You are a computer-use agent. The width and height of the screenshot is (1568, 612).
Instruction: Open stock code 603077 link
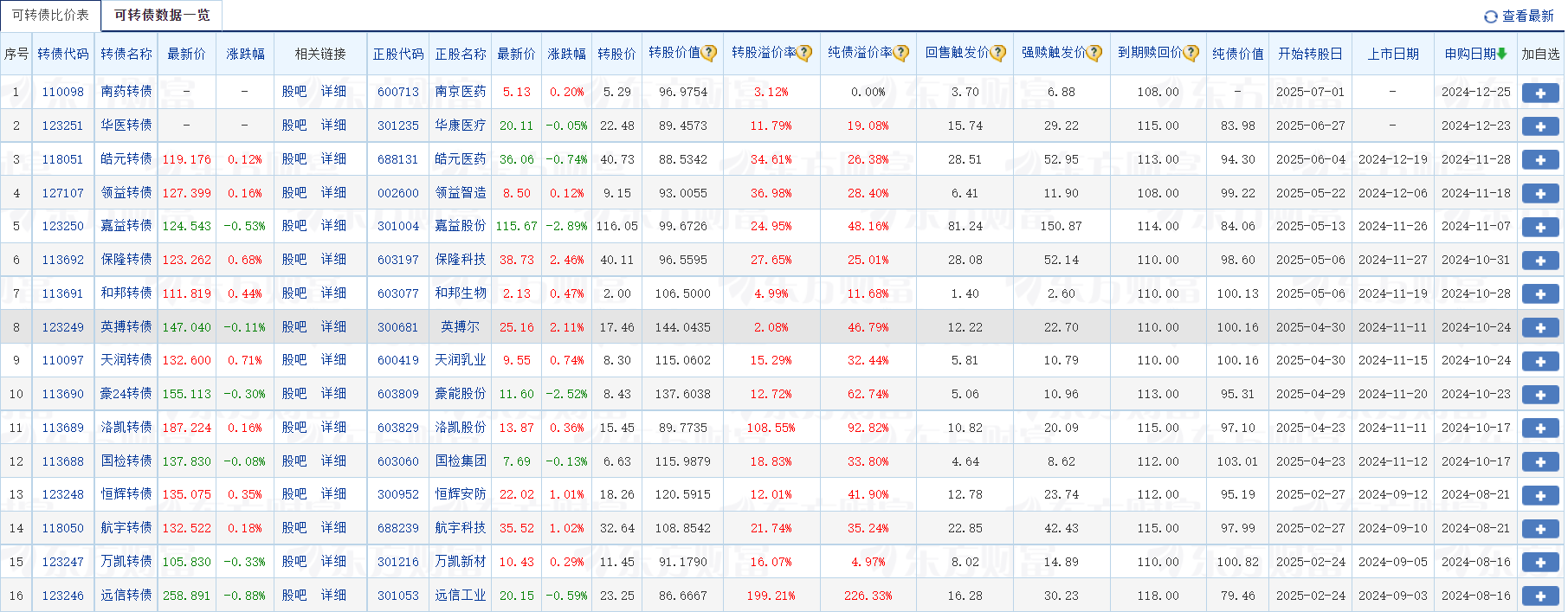[x=398, y=293]
